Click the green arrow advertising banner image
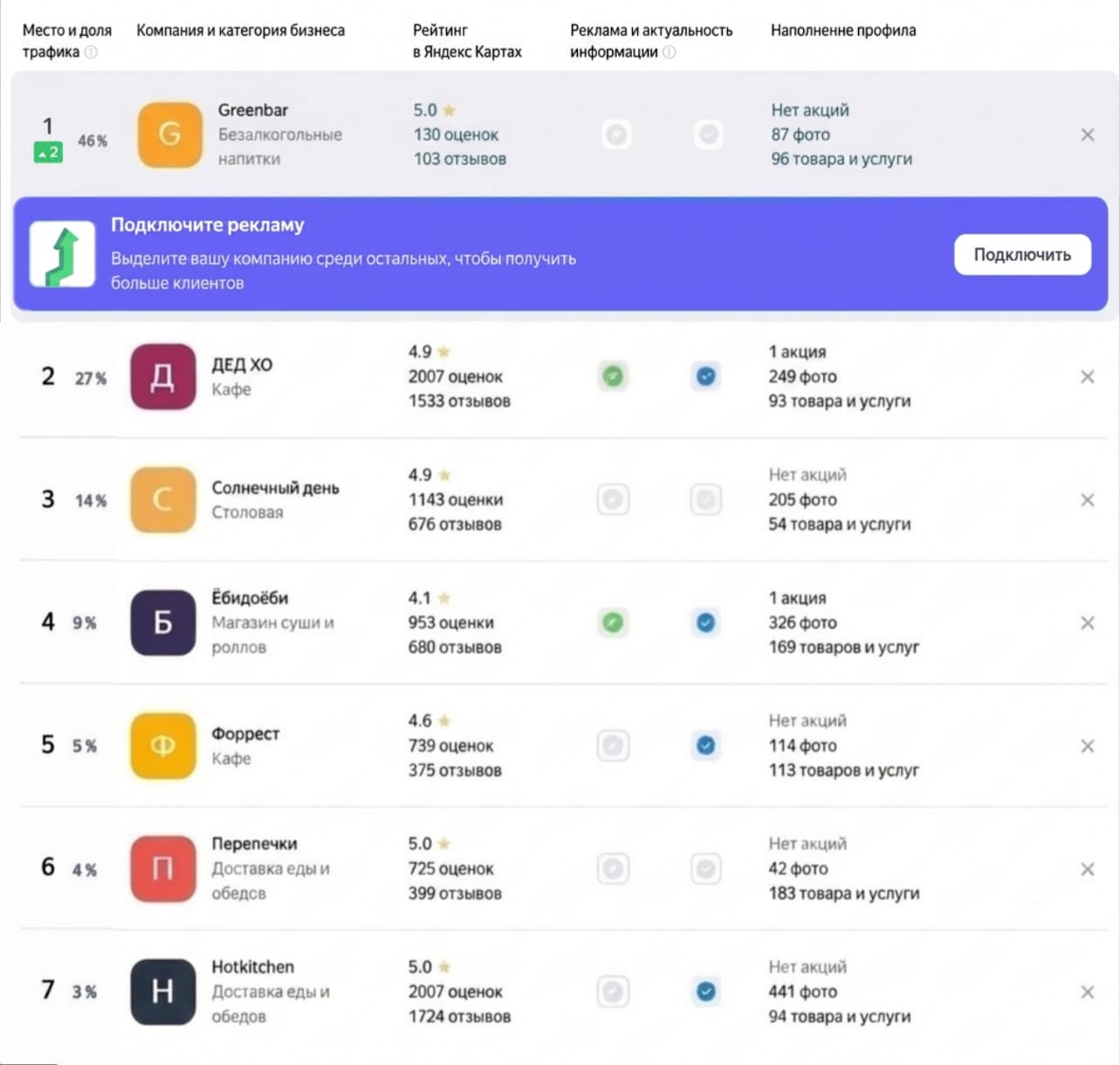1120x1065 pixels. point(62,254)
